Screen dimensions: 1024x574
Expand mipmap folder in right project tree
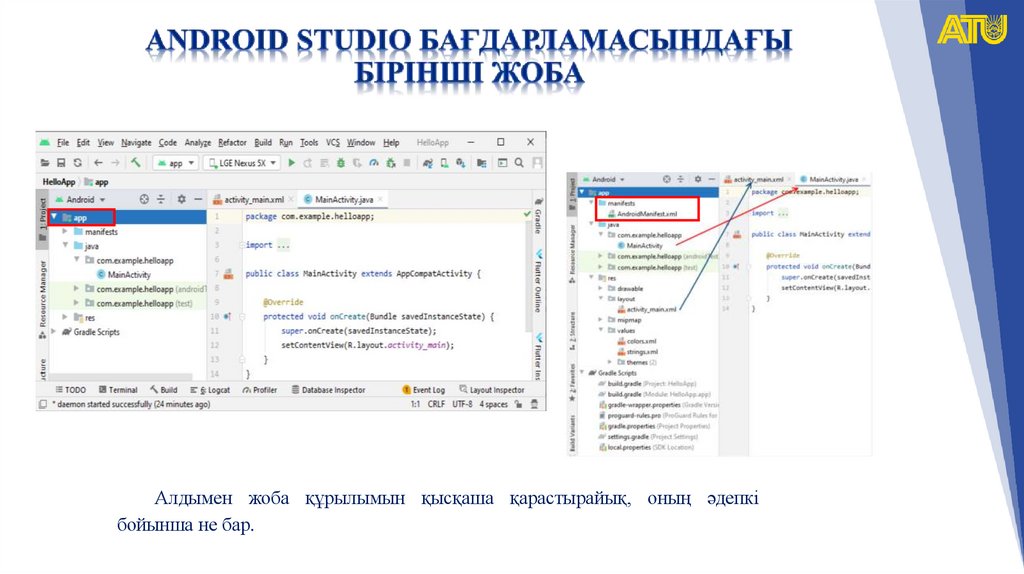[x=601, y=320]
